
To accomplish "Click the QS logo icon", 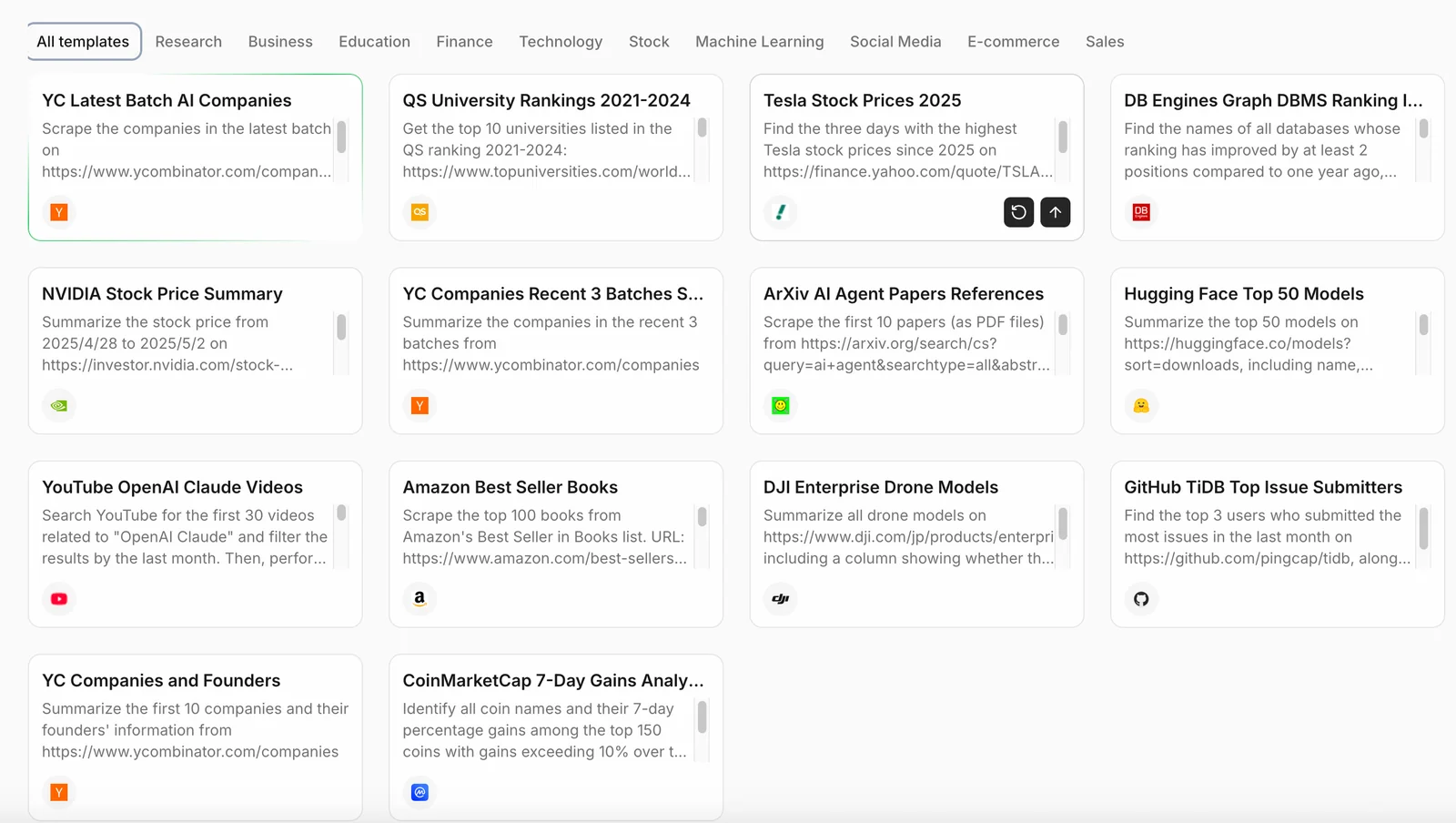I will 420,212.
